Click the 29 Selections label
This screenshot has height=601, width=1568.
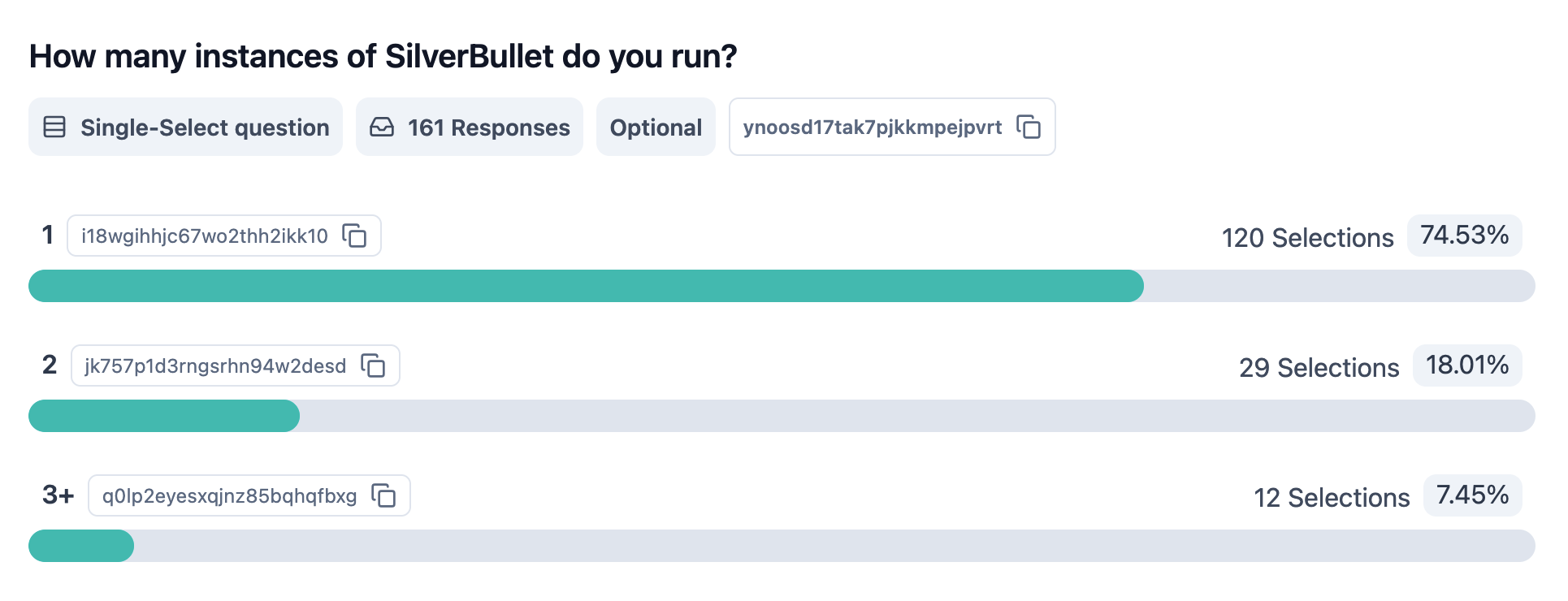(1319, 368)
